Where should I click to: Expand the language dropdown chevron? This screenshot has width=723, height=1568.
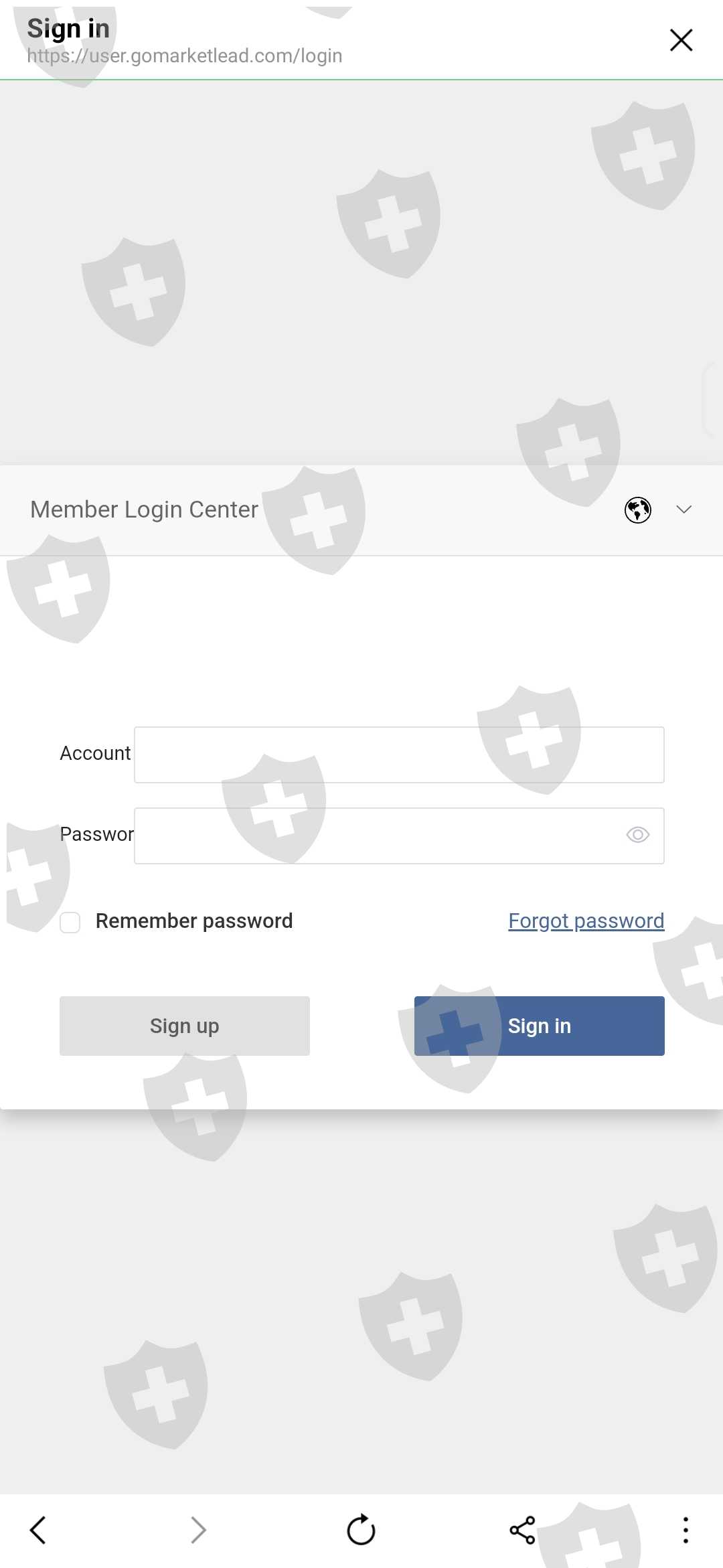coord(684,510)
